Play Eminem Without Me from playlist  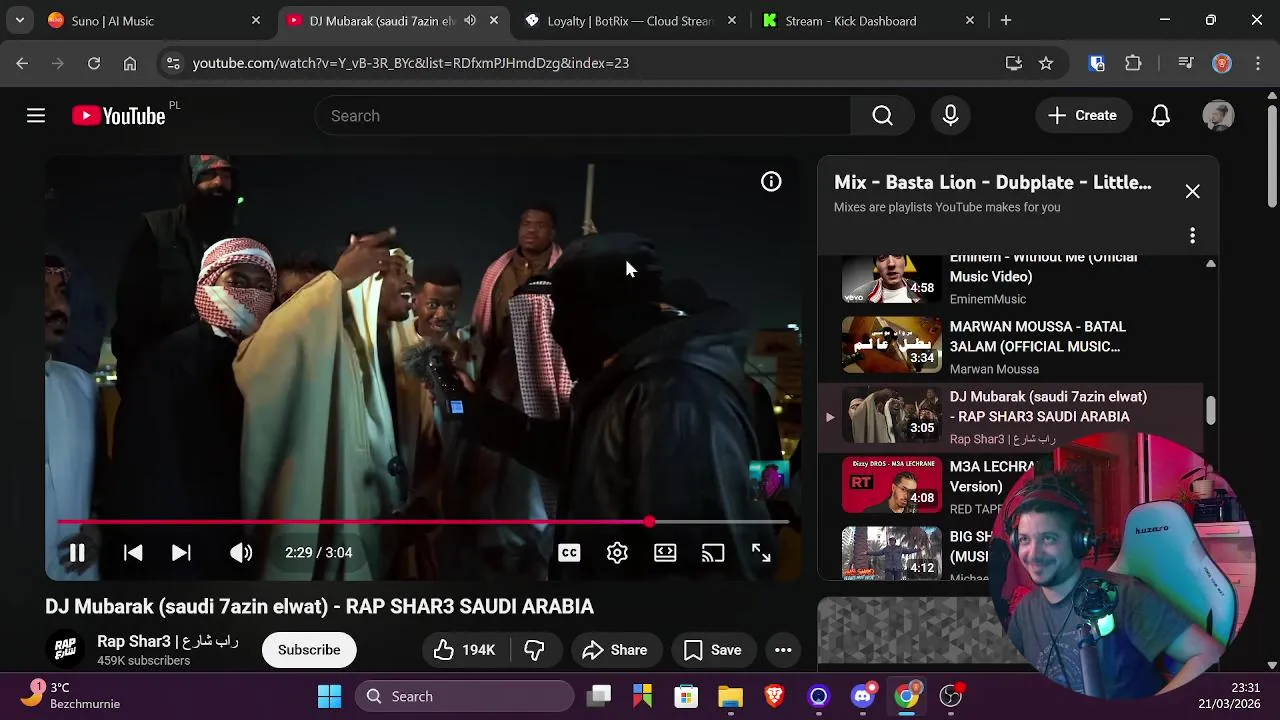click(1010, 280)
